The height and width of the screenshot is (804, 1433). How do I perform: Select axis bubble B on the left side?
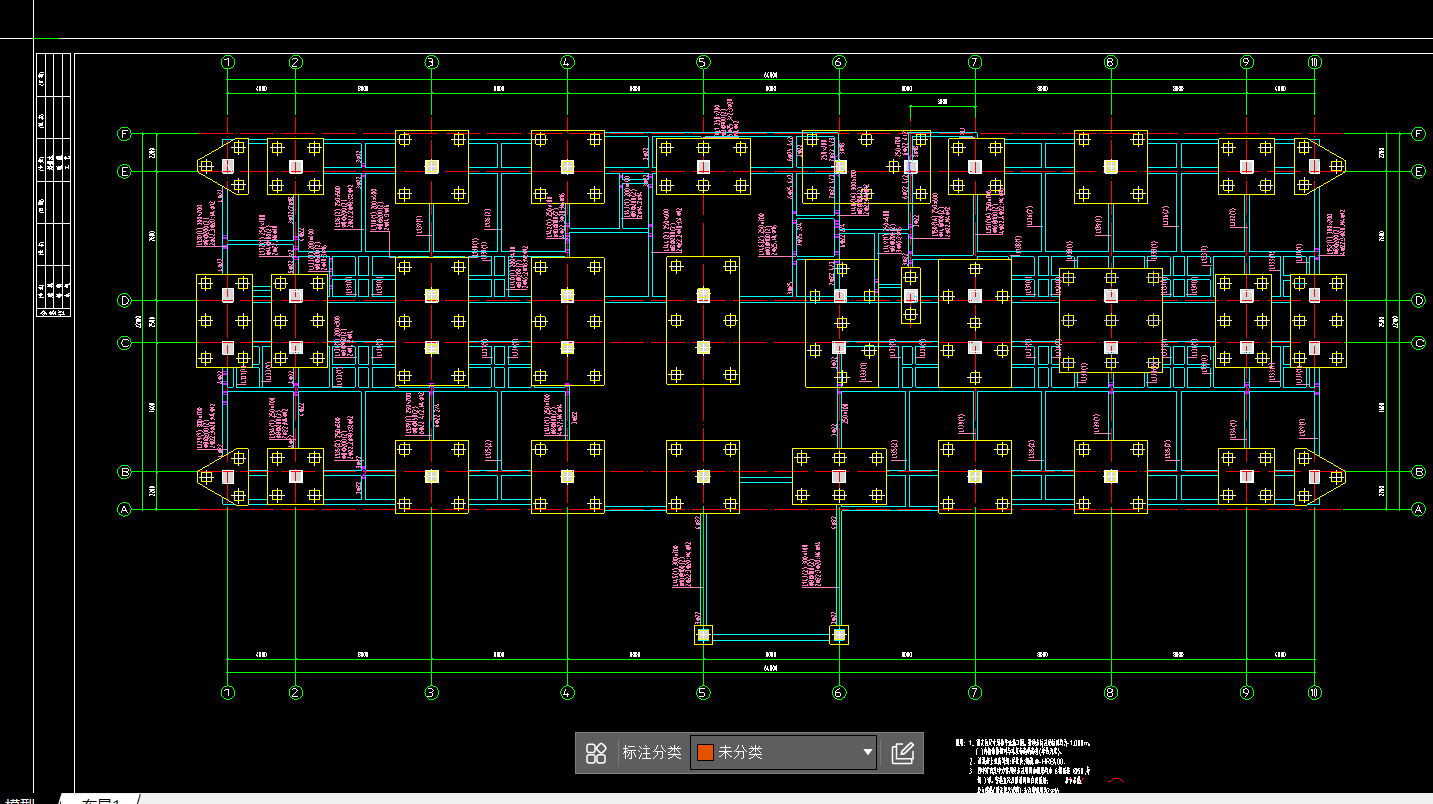(125, 471)
